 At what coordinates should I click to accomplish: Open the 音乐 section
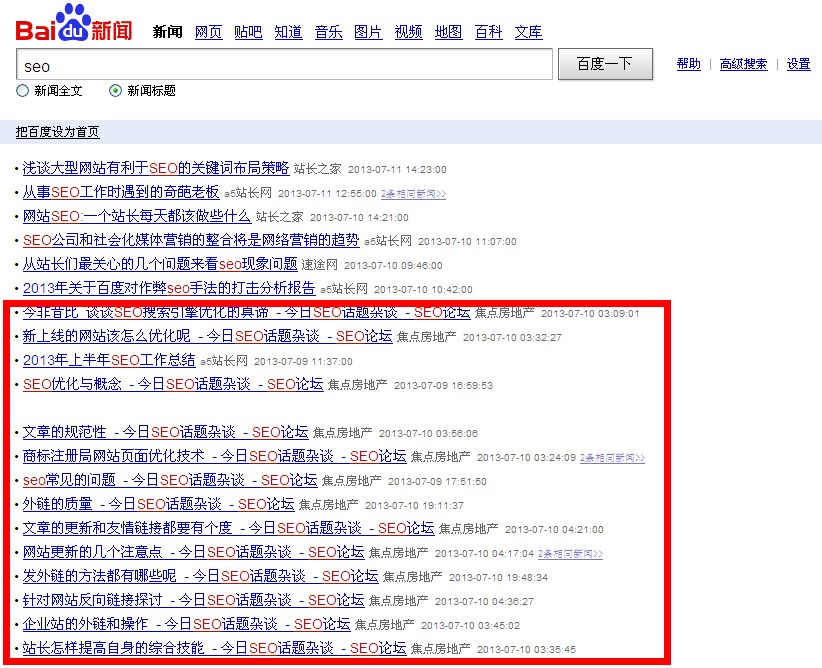point(328,32)
